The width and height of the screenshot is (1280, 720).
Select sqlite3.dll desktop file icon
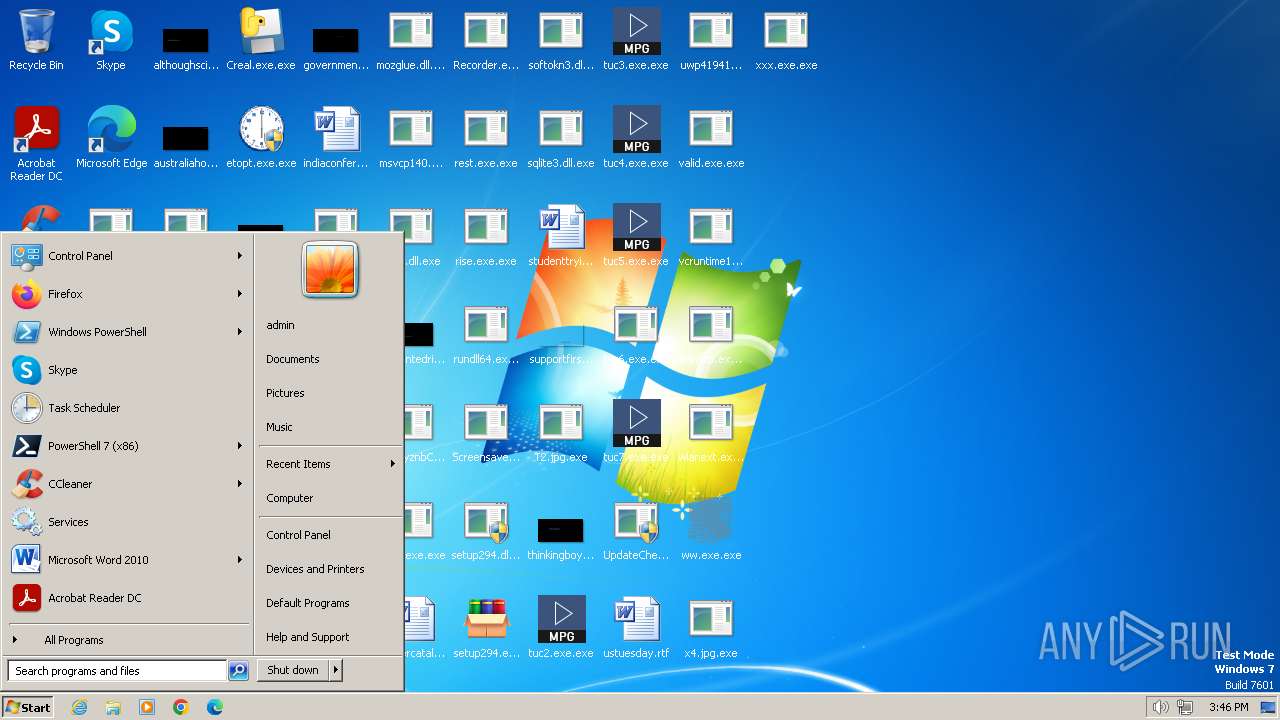pos(561,138)
